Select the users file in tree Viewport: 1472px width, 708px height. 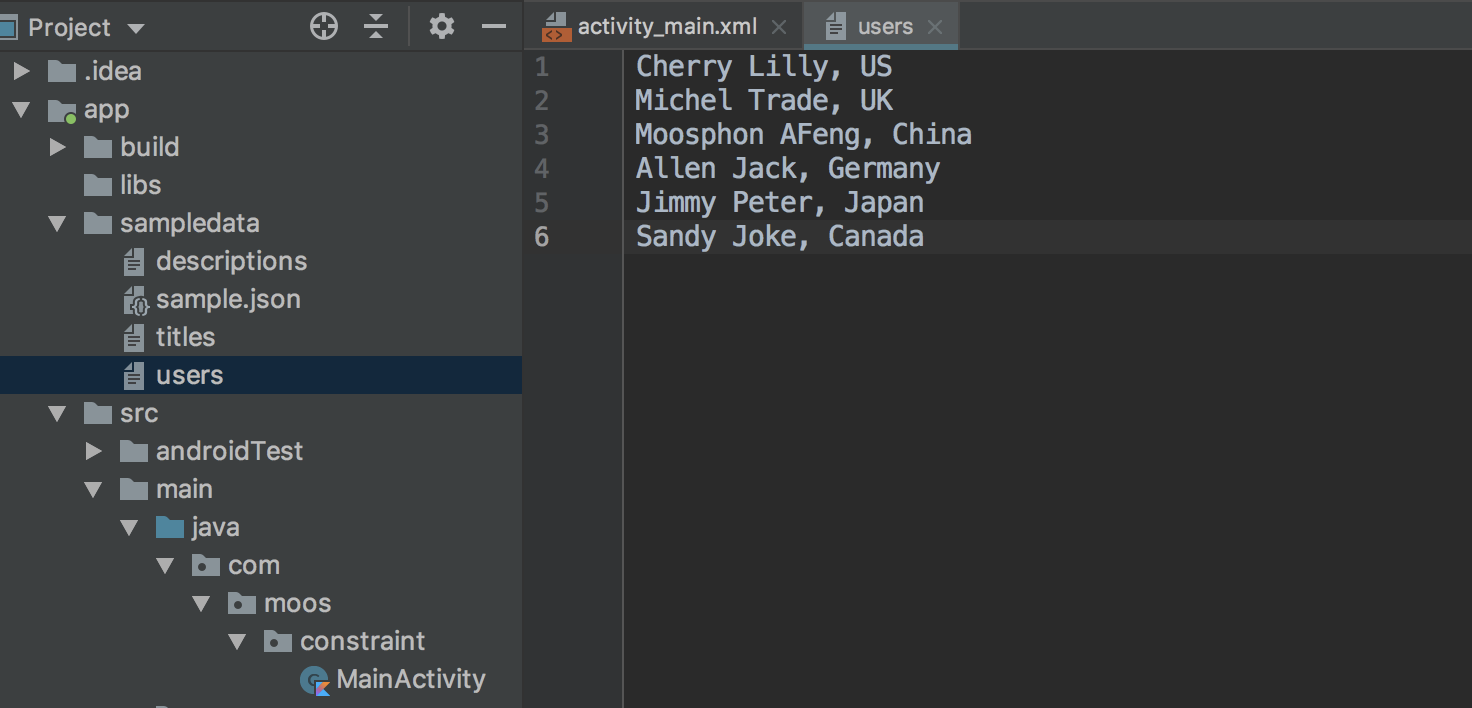point(189,375)
